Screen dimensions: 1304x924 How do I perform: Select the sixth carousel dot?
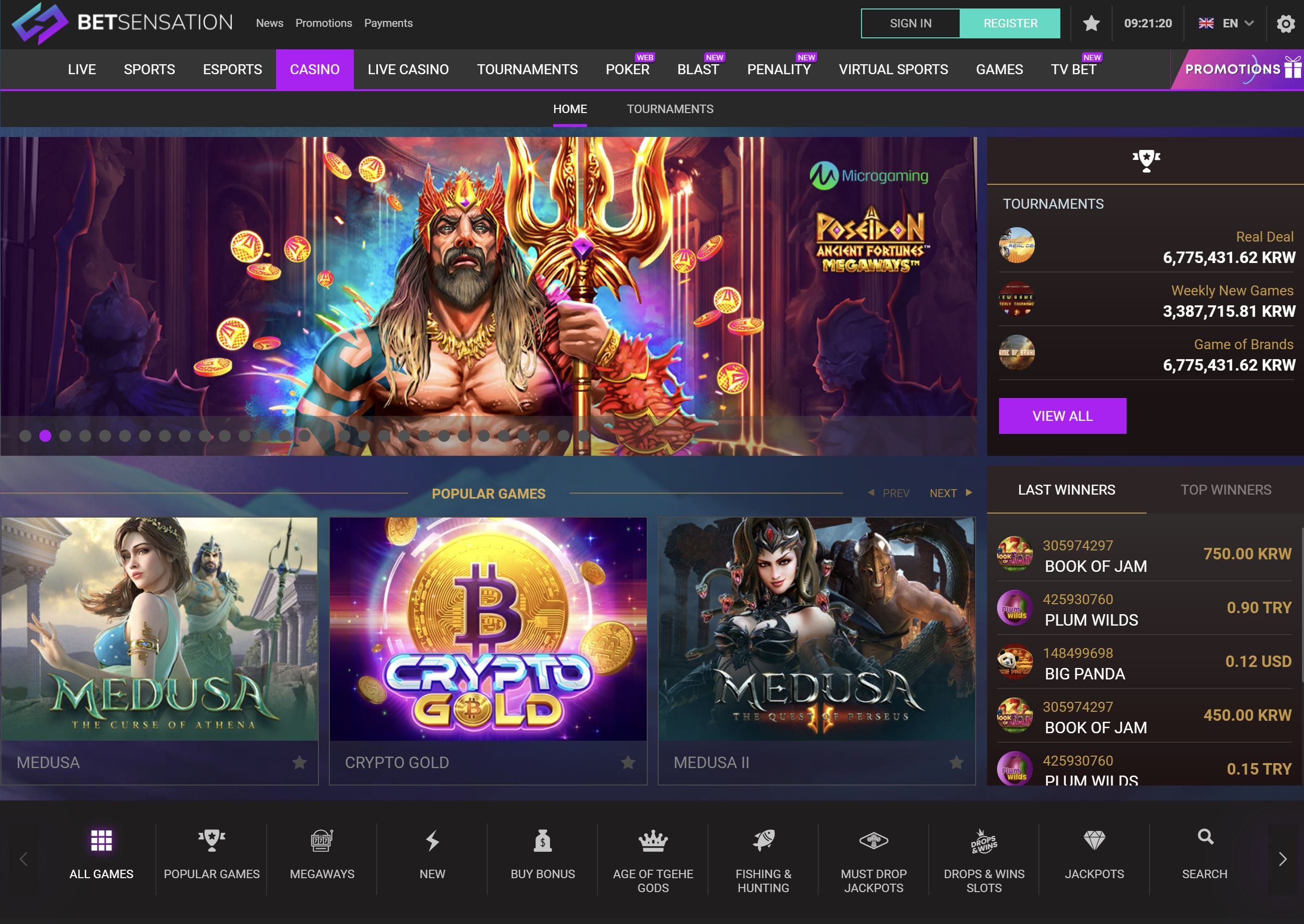125,436
